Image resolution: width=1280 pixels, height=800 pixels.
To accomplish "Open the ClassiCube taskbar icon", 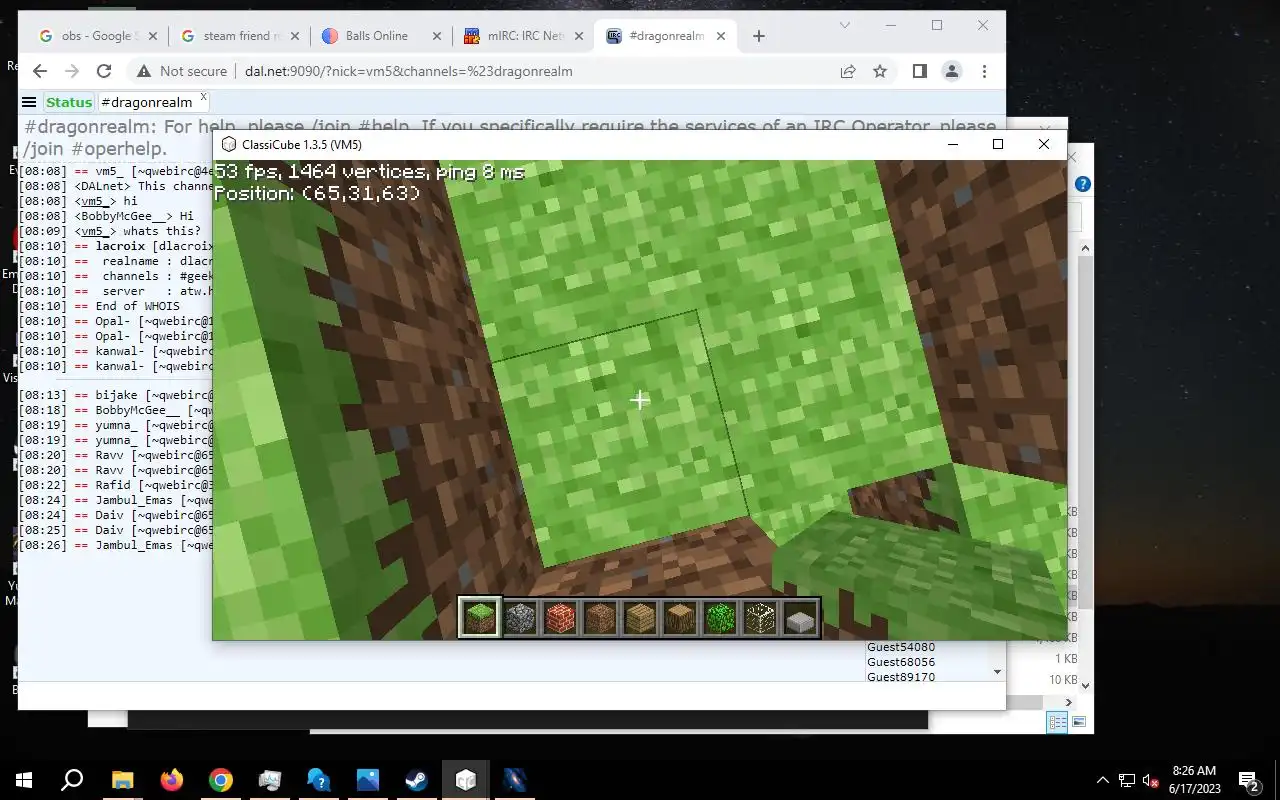I will (465, 780).
